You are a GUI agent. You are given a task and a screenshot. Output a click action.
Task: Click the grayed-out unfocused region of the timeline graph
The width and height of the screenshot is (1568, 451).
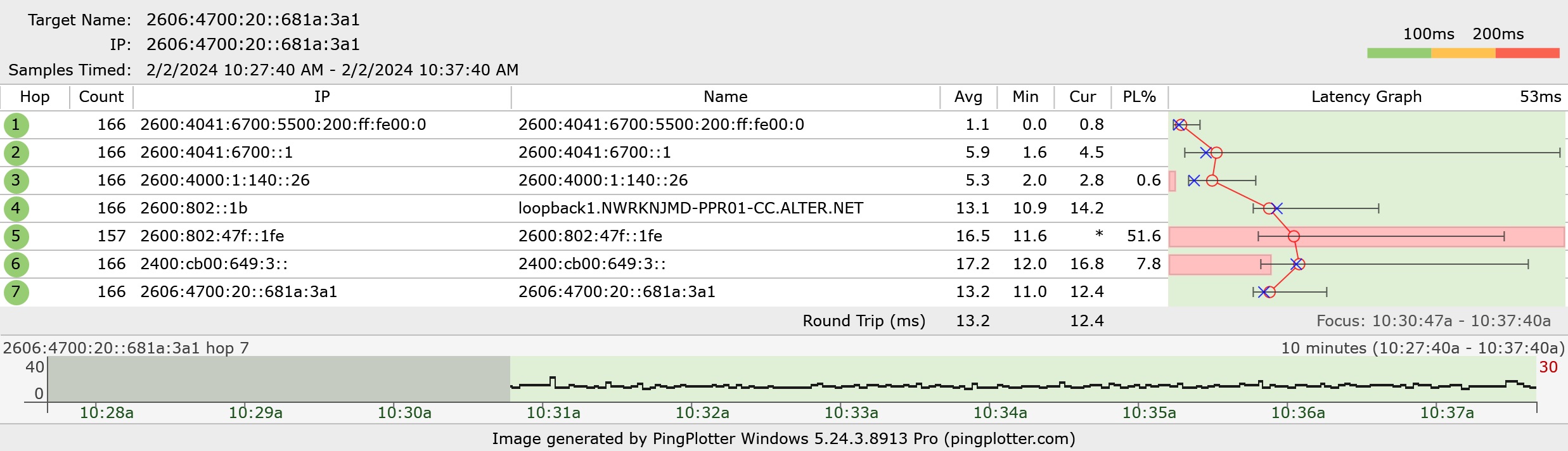pyautogui.click(x=279, y=379)
